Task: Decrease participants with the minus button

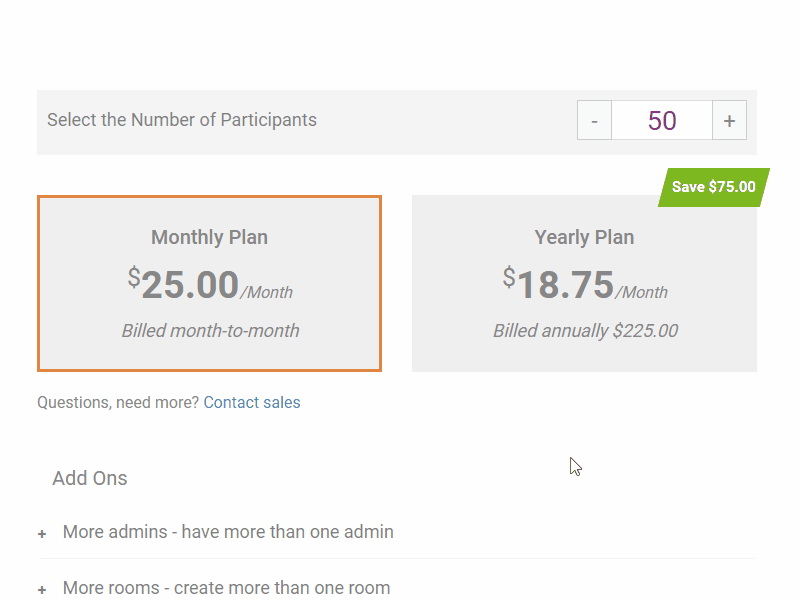Action: click(x=594, y=121)
